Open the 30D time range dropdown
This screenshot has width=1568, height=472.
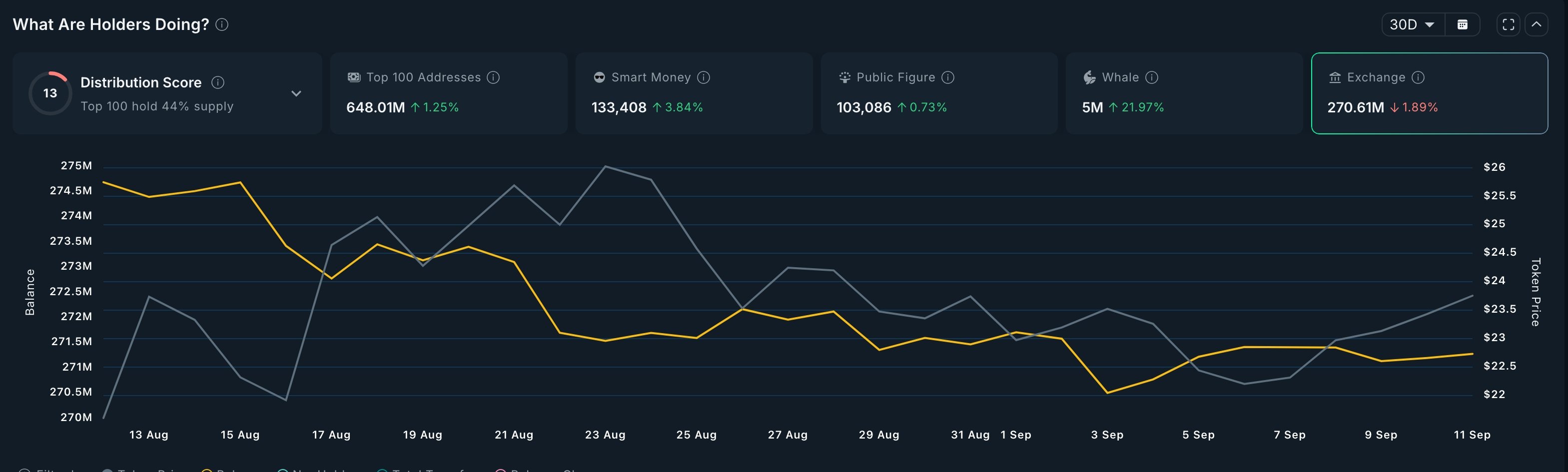1412,24
